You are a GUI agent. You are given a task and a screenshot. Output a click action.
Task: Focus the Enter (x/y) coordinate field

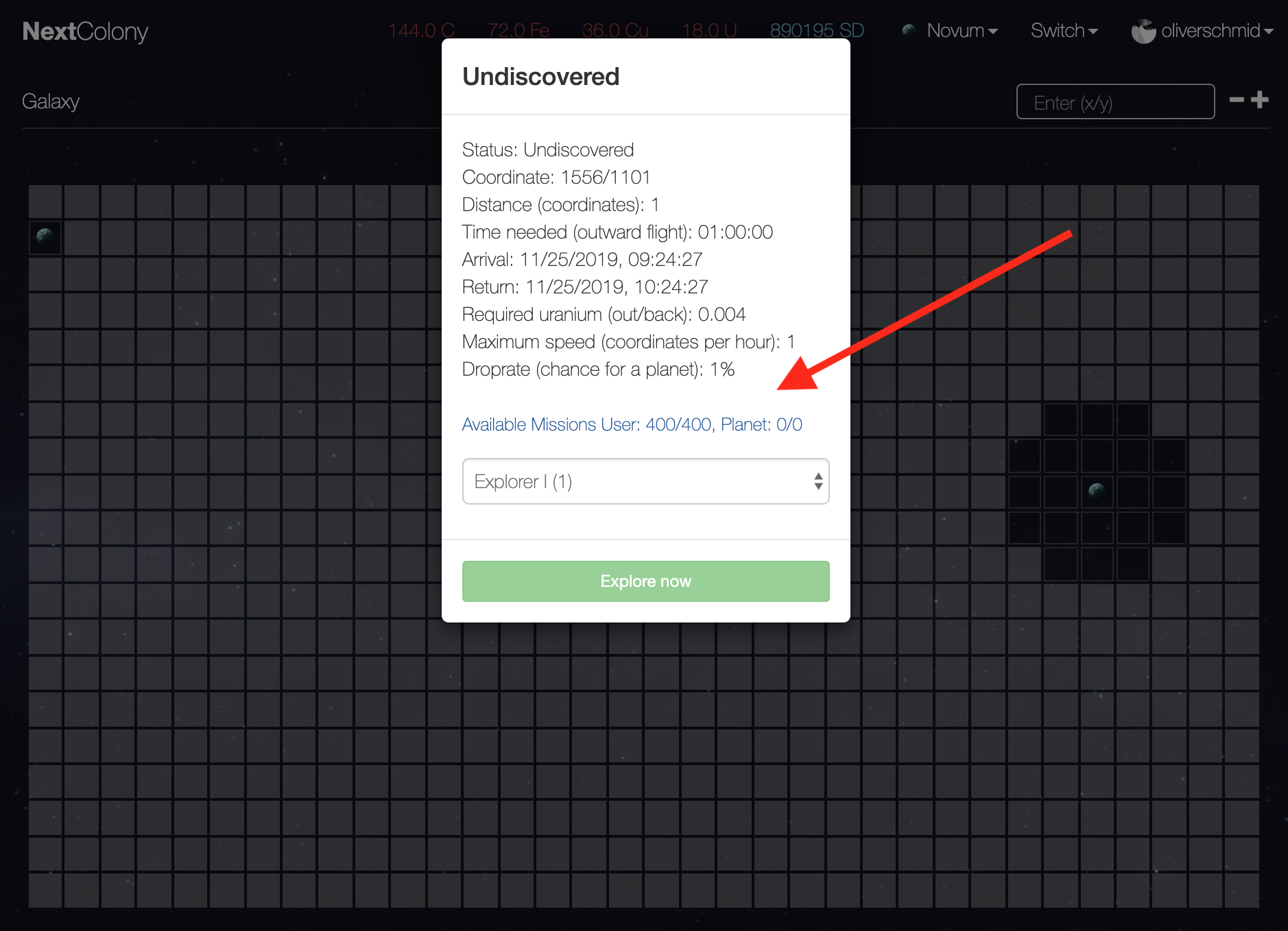[x=1115, y=101]
